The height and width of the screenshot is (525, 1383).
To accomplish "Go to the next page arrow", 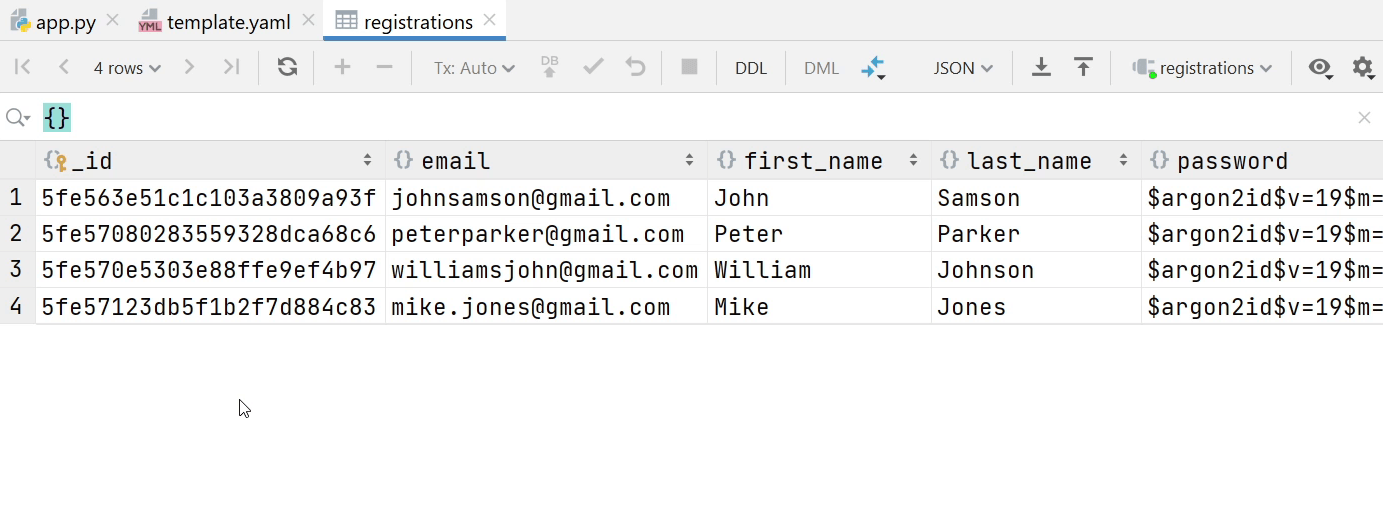I will tap(189, 67).
